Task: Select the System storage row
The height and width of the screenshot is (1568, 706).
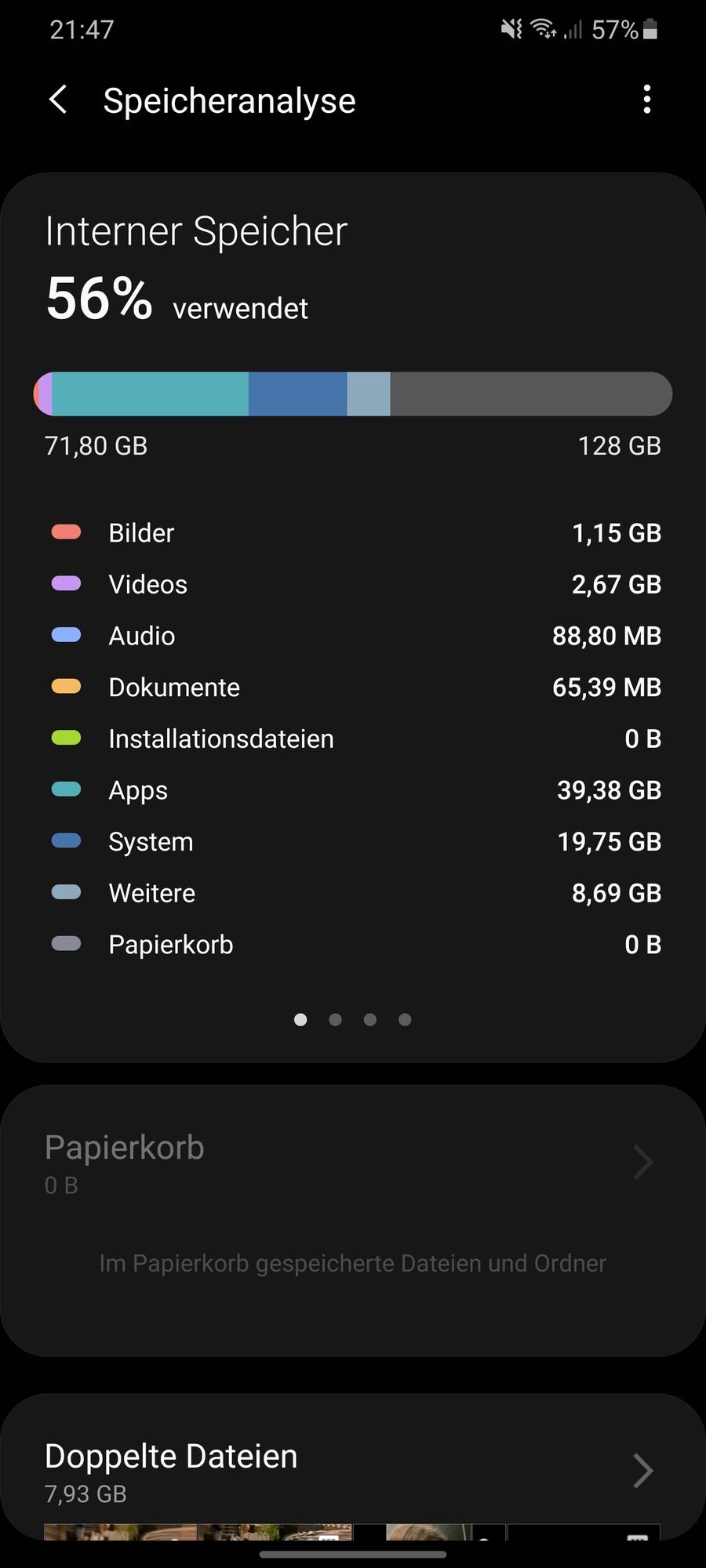Action: 353,841
